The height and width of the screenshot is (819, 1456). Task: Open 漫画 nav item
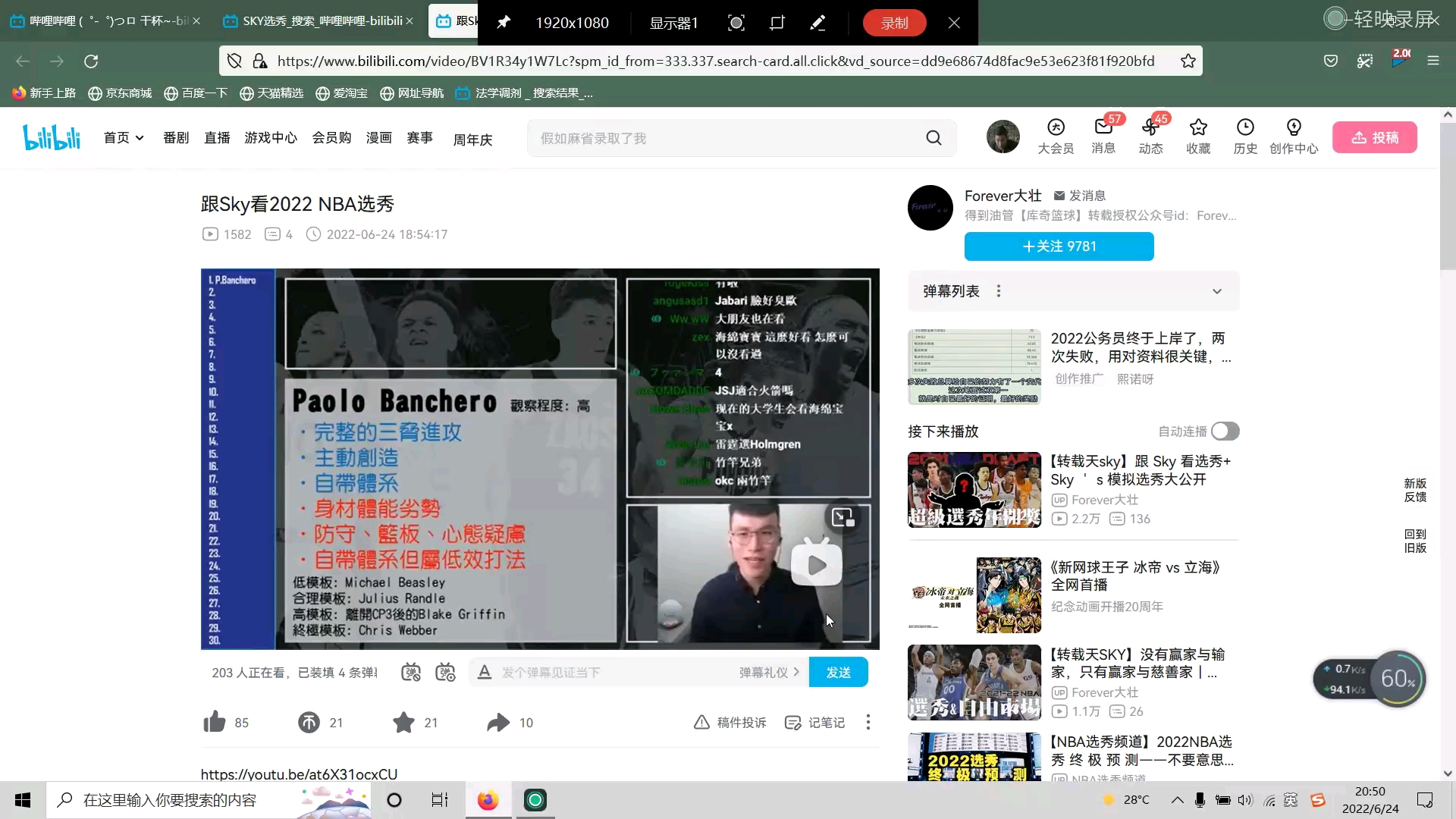coord(379,138)
